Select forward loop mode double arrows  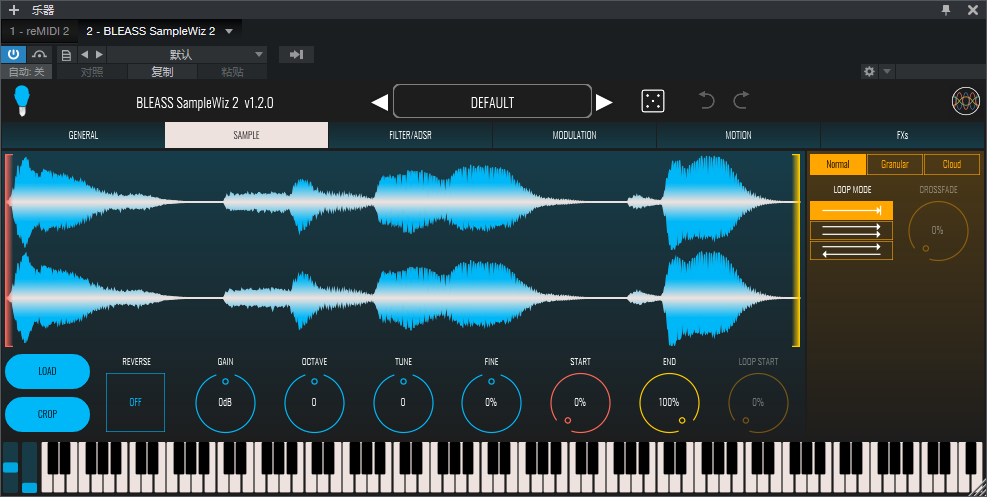click(851, 230)
